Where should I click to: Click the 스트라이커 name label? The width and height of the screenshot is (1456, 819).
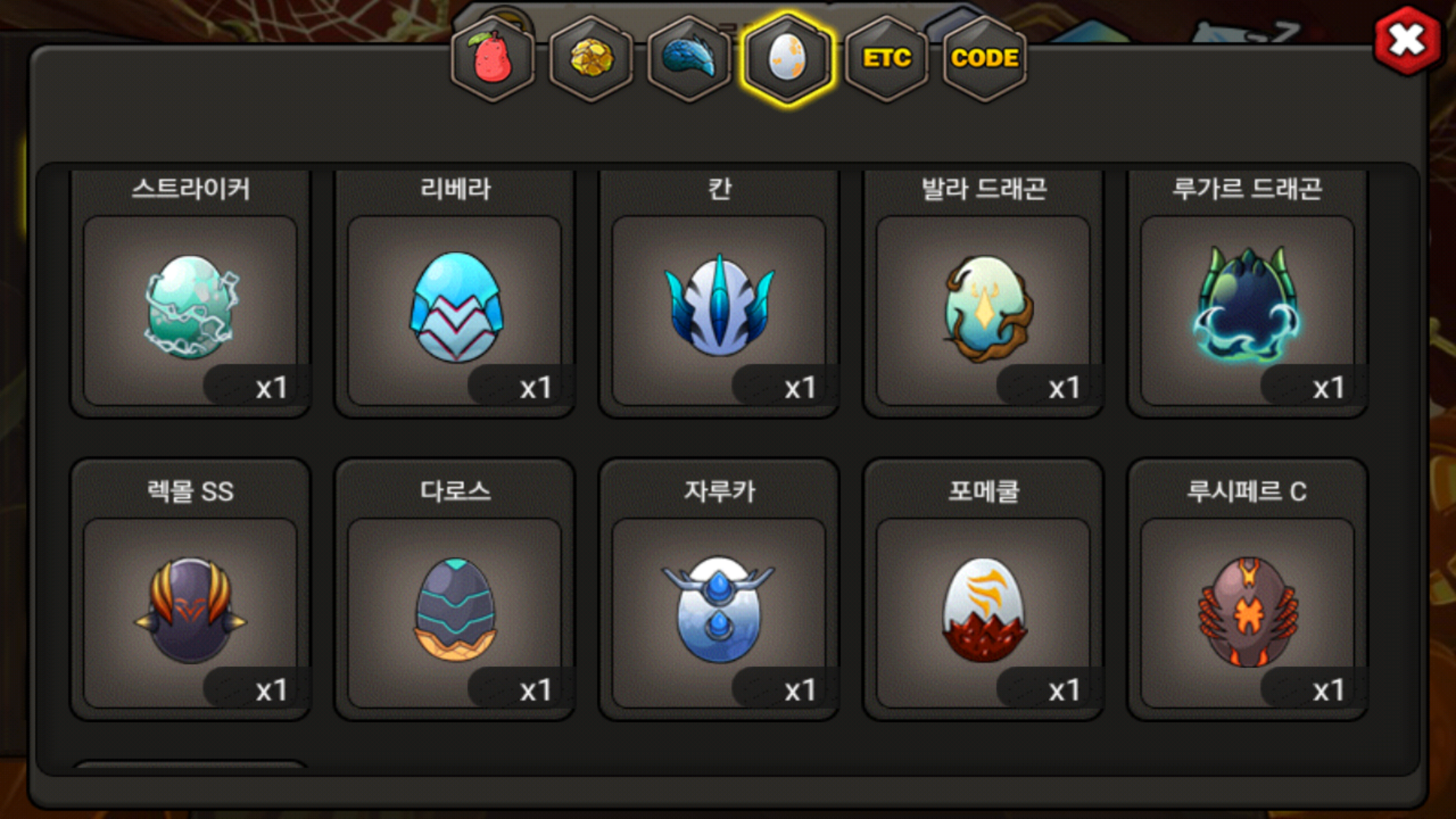pyautogui.click(x=191, y=189)
